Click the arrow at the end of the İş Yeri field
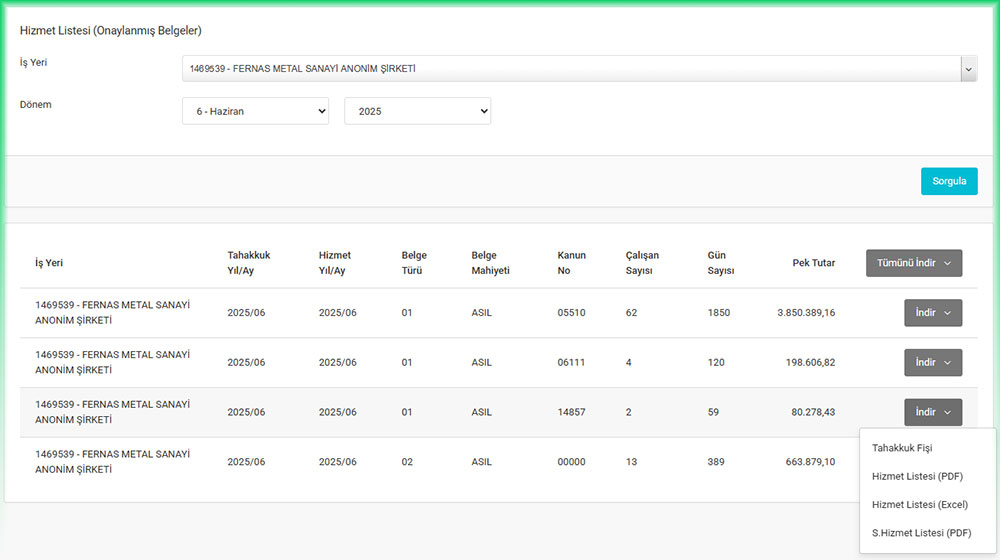 coord(968,69)
